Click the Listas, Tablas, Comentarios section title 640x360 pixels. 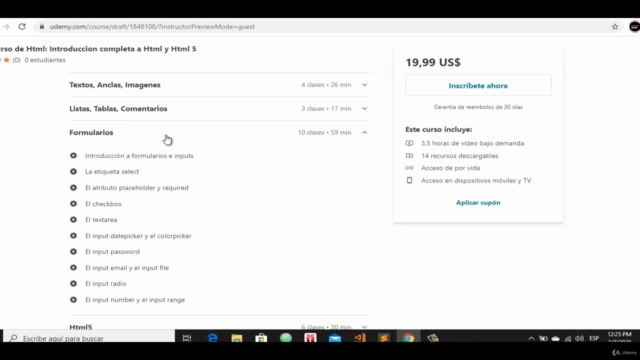[x=118, y=109]
